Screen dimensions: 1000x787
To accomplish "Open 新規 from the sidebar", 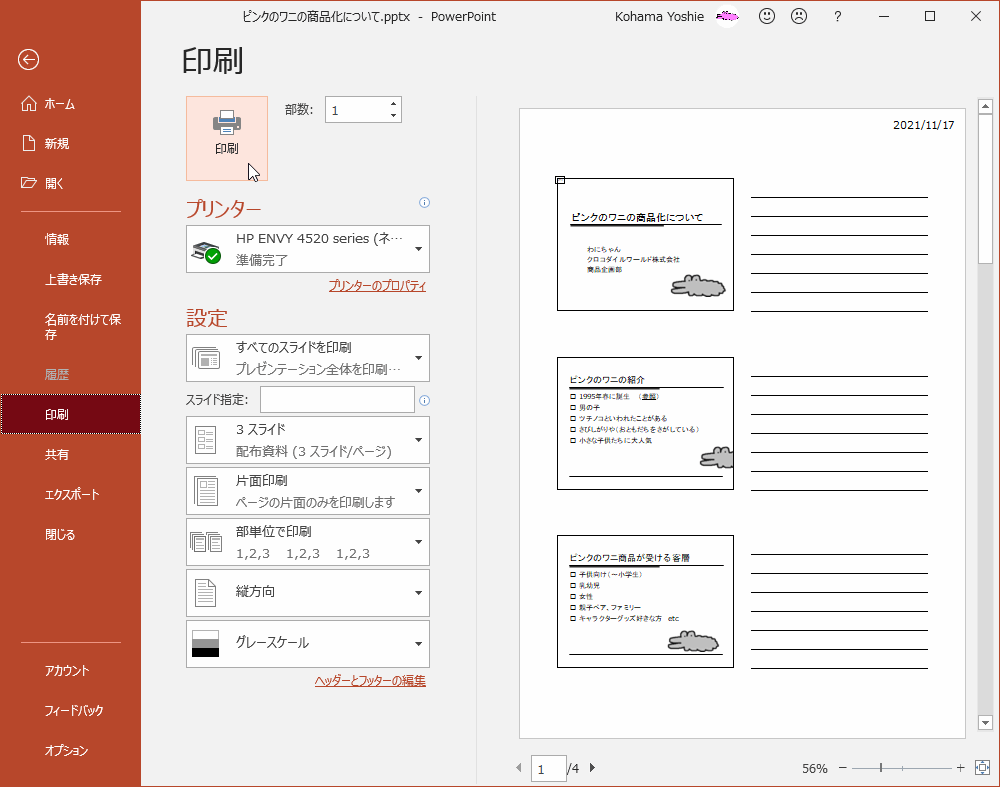I will tap(30, 143).
